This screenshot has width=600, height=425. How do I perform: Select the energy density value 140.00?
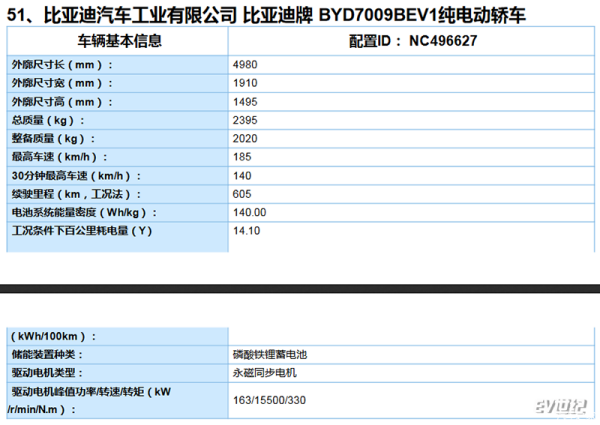pos(249,212)
